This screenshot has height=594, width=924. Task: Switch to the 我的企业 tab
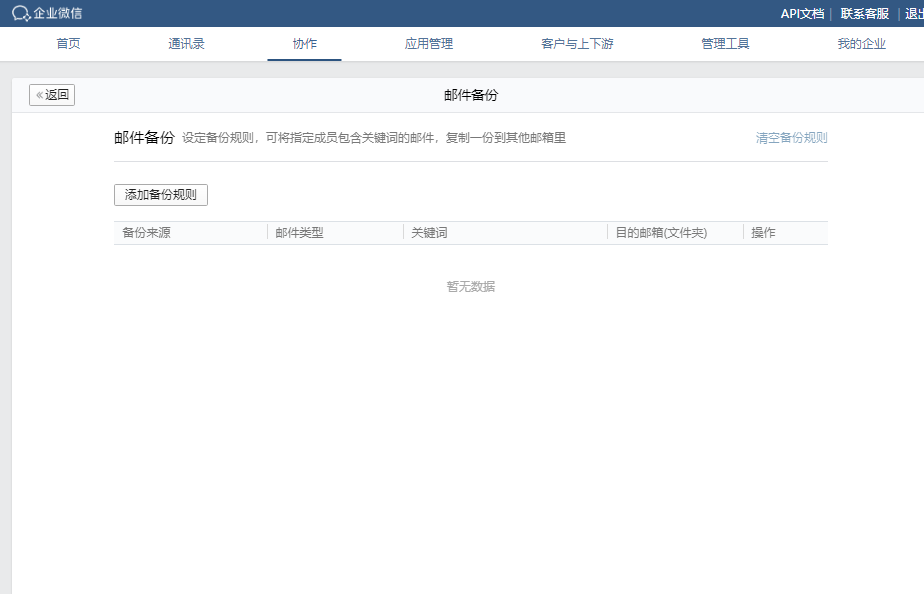tap(861, 44)
